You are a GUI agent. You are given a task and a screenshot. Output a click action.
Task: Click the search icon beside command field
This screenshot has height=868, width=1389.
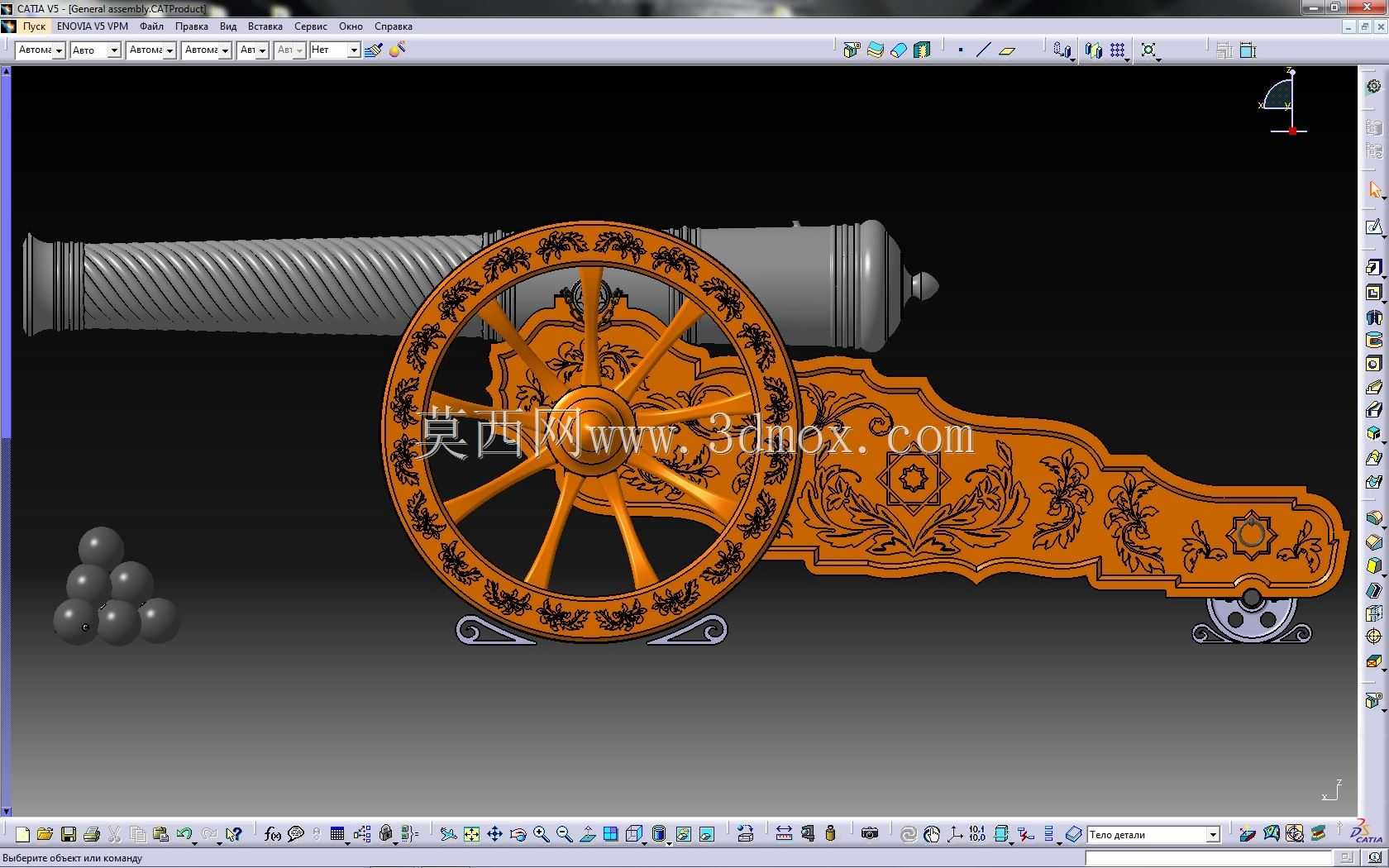tap(1373, 858)
